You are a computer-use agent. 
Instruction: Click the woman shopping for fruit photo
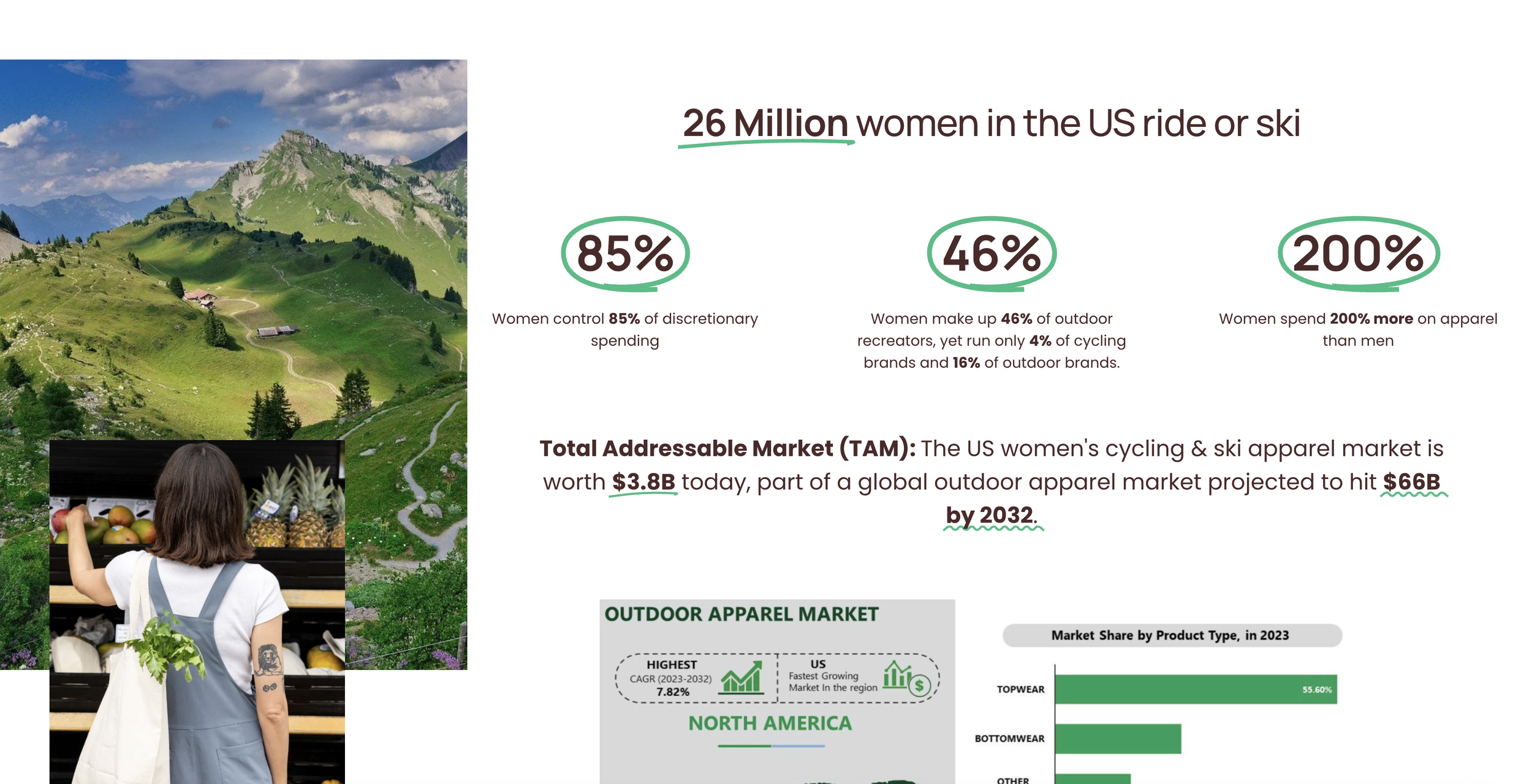tap(196, 612)
